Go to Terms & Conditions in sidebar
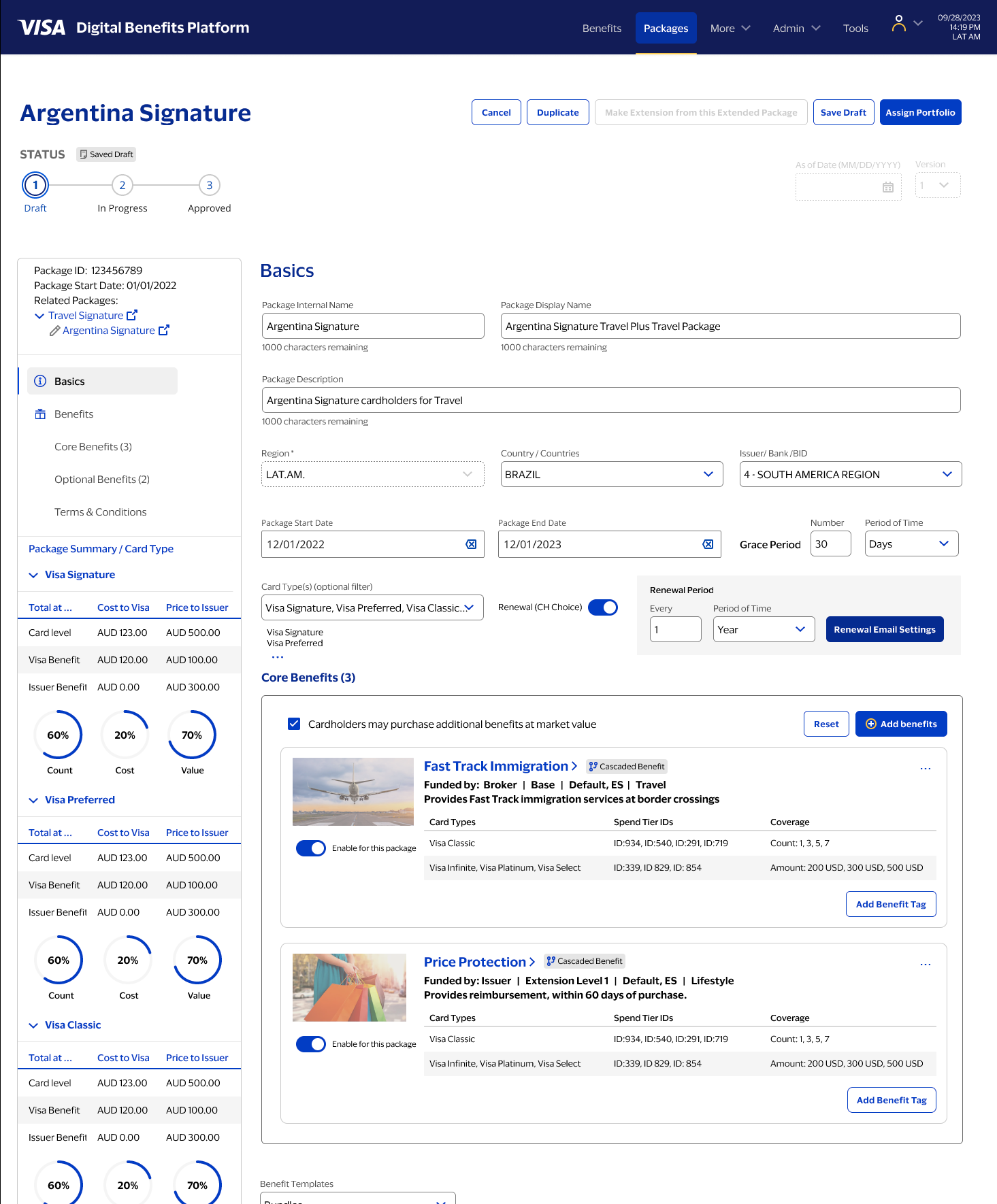 (x=101, y=512)
